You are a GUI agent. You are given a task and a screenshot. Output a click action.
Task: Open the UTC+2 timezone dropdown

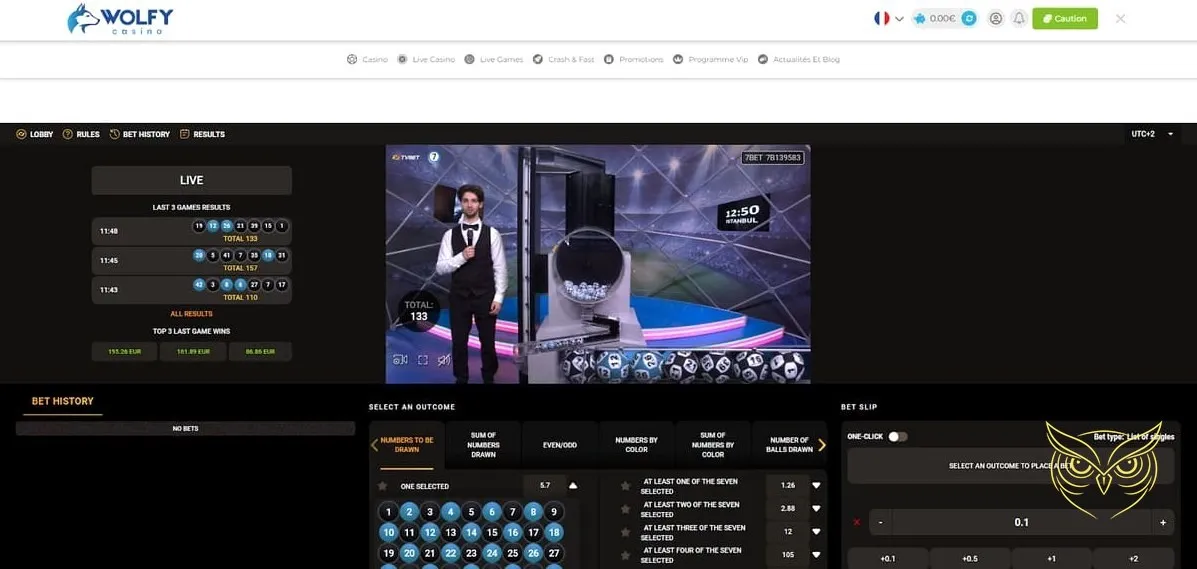pyautogui.click(x=1153, y=134)
